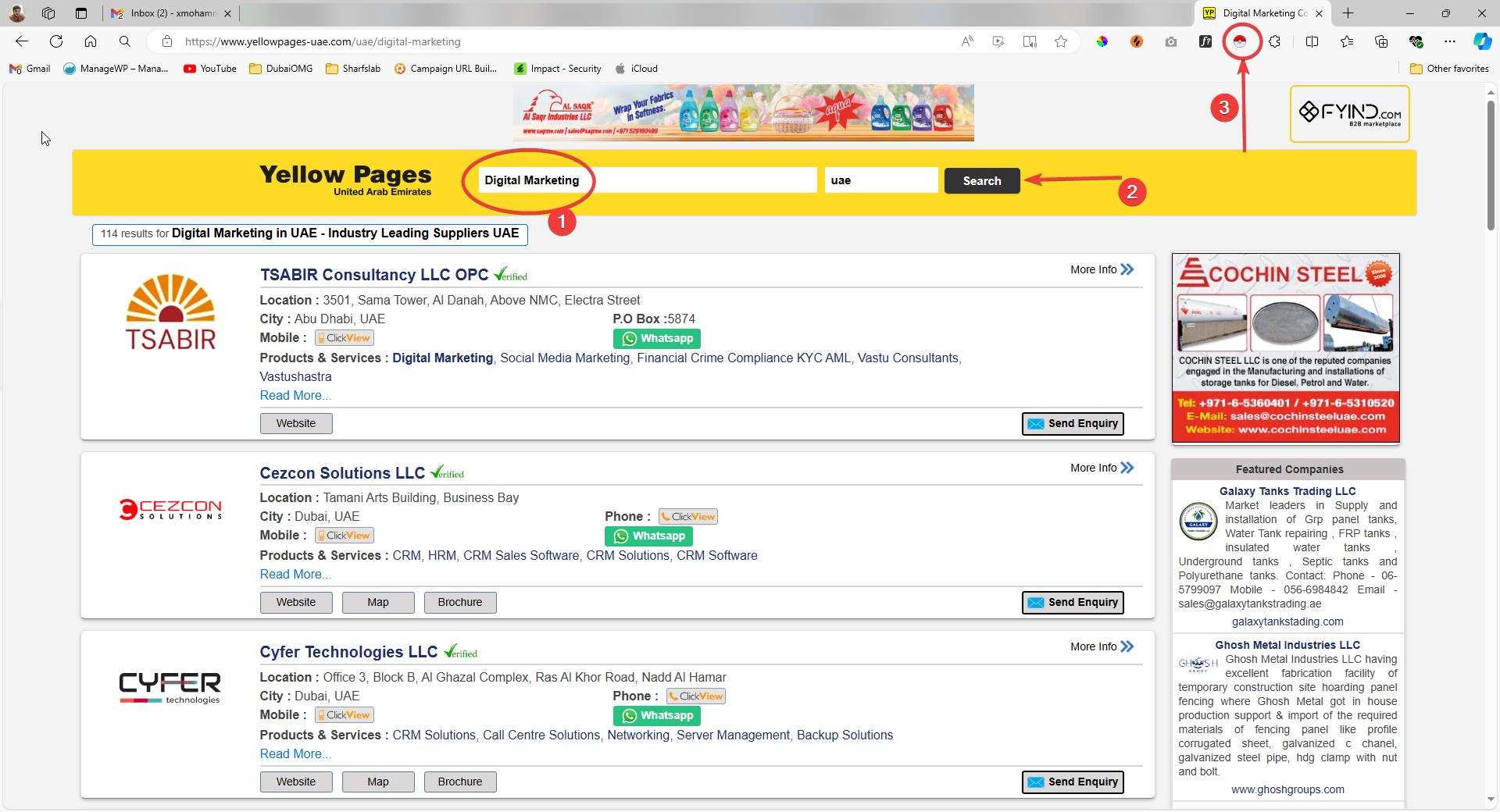Viewport: 1500px width, 812px height.
Task: Open TSABIR Consultancy Website button
Action: (296, 423)
